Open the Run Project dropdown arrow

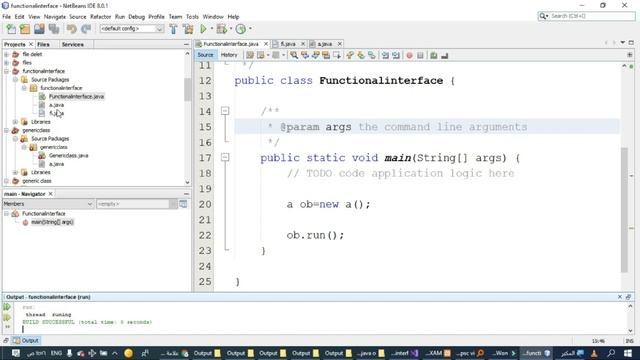click(x=212, y=29)
